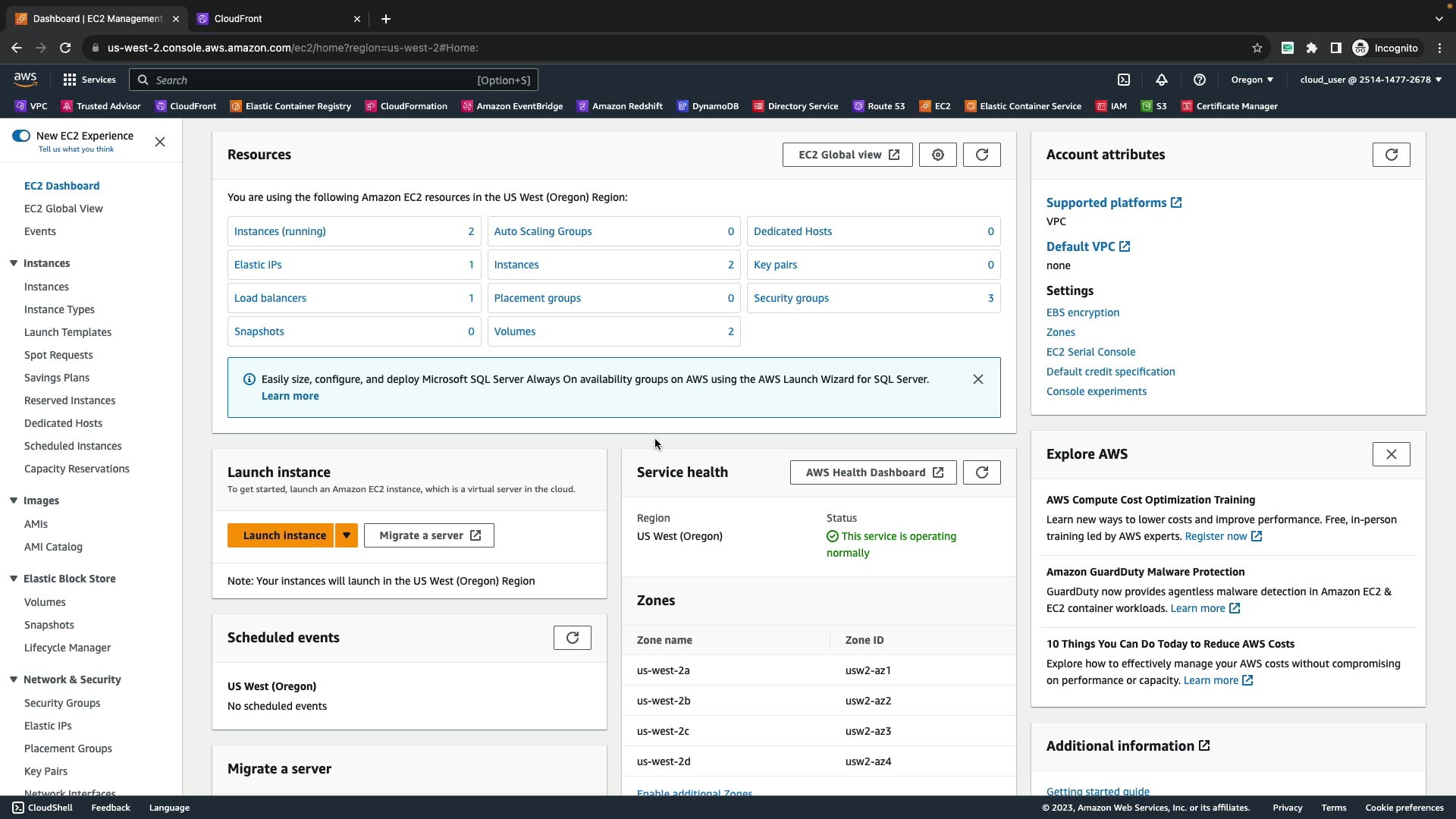The height and width of the screenshot is (819, 1456).
Task: Dismiss the SQL Server info banner
Action: (977, 379)
